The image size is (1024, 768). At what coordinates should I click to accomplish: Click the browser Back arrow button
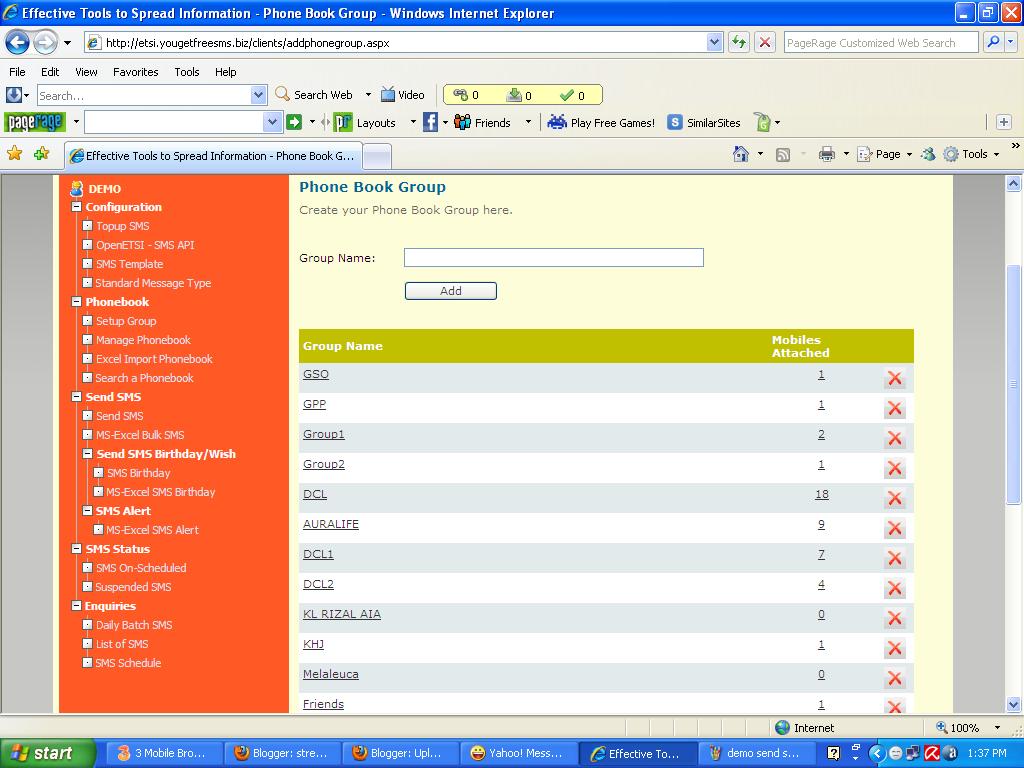pos(18,43)
